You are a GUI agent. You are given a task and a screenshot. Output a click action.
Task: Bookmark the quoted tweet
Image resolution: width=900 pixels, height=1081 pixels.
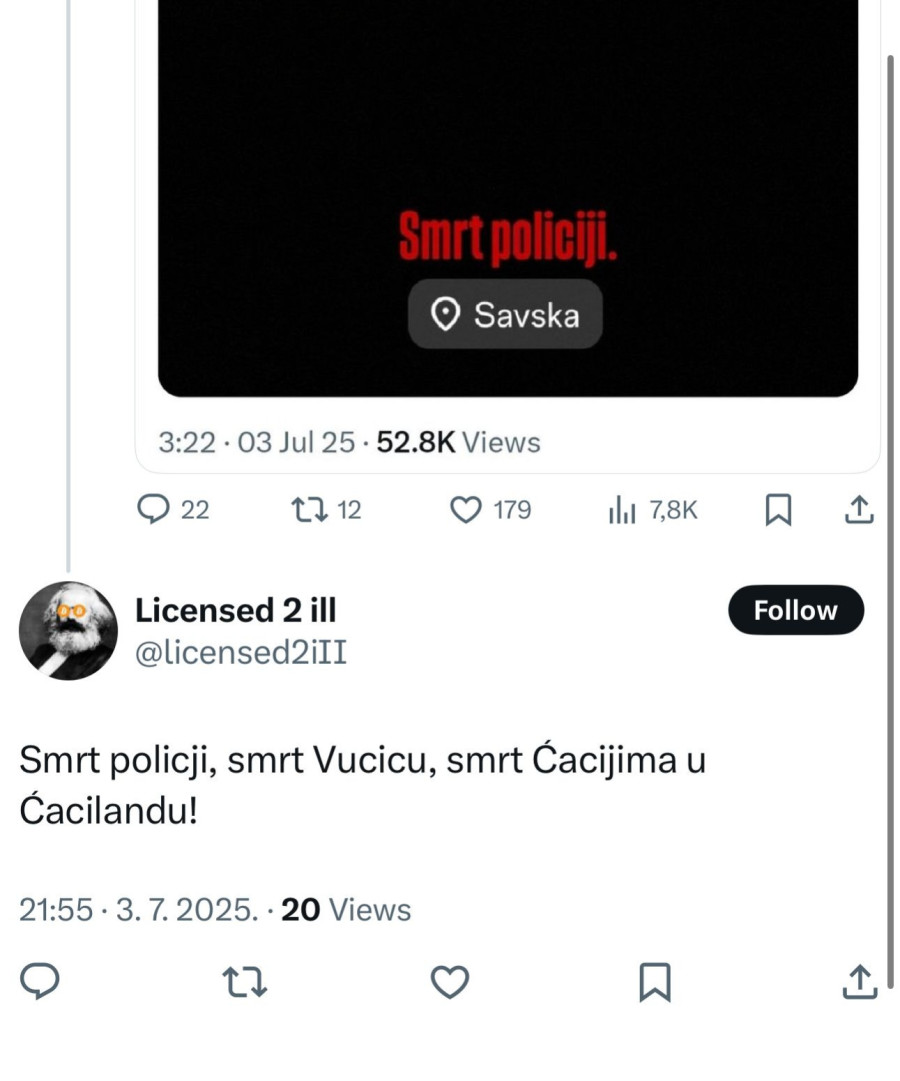click(x=779, y=510)
